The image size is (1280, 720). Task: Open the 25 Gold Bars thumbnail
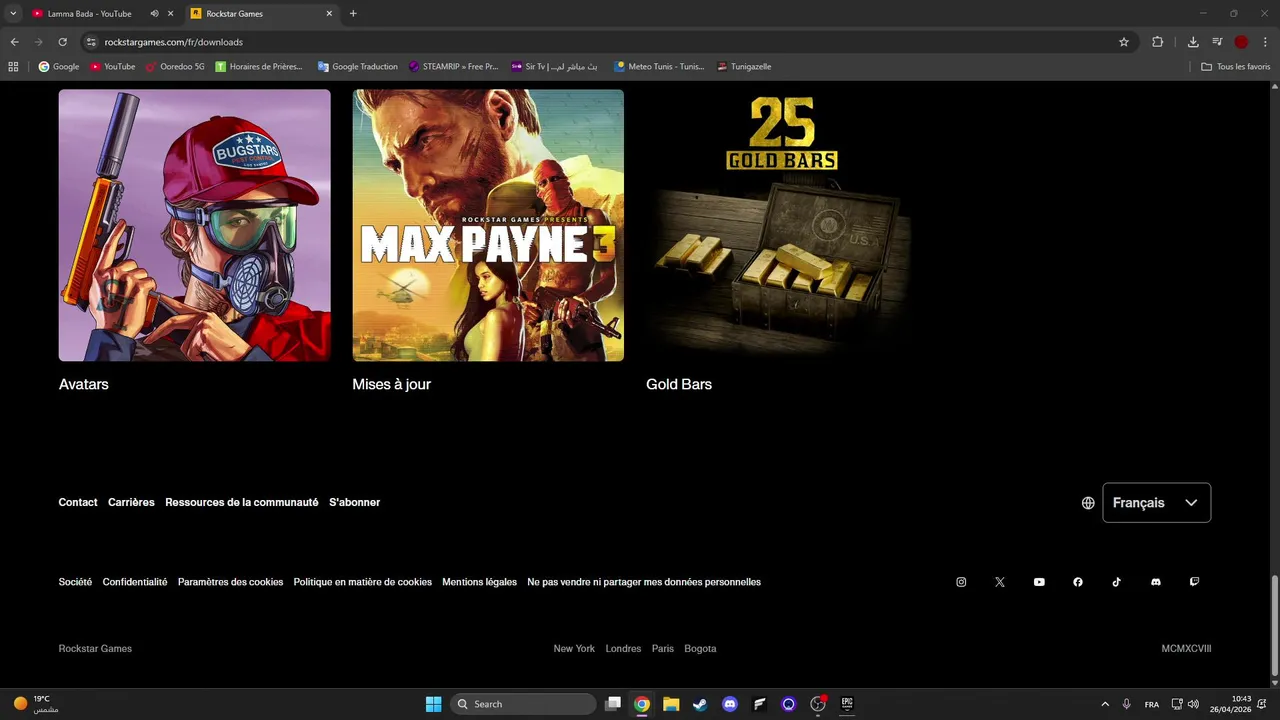pyautogui.click(x=782, y=225)
